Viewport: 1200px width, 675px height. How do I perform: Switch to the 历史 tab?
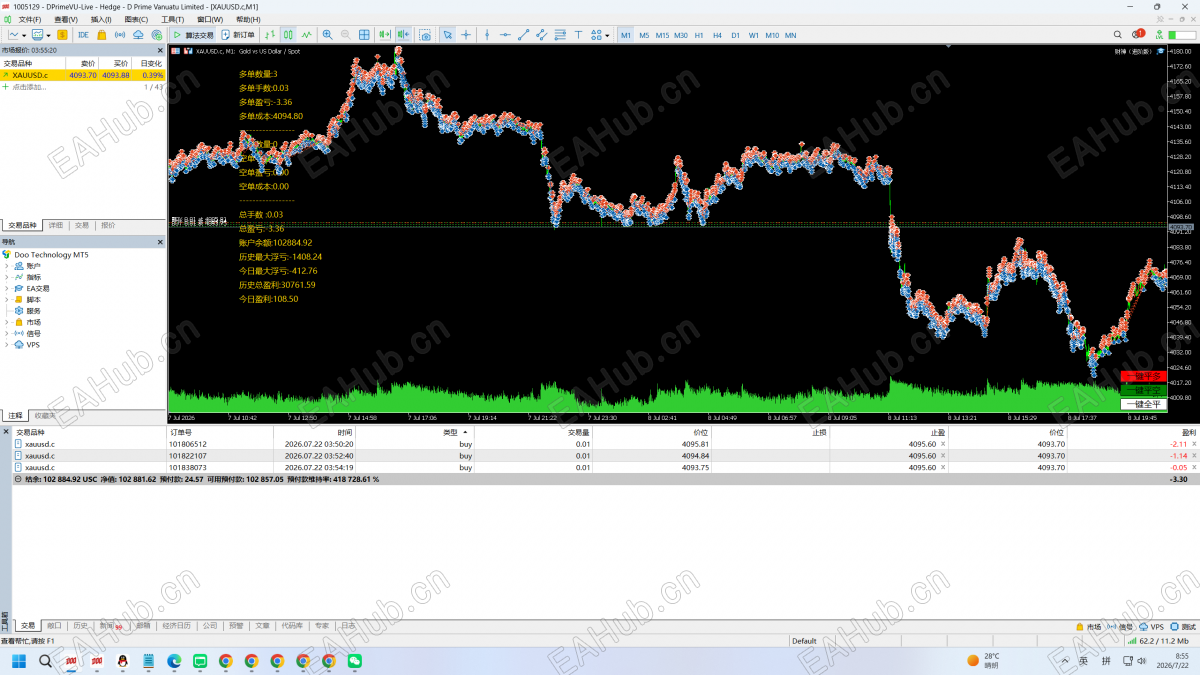(80, 626)
